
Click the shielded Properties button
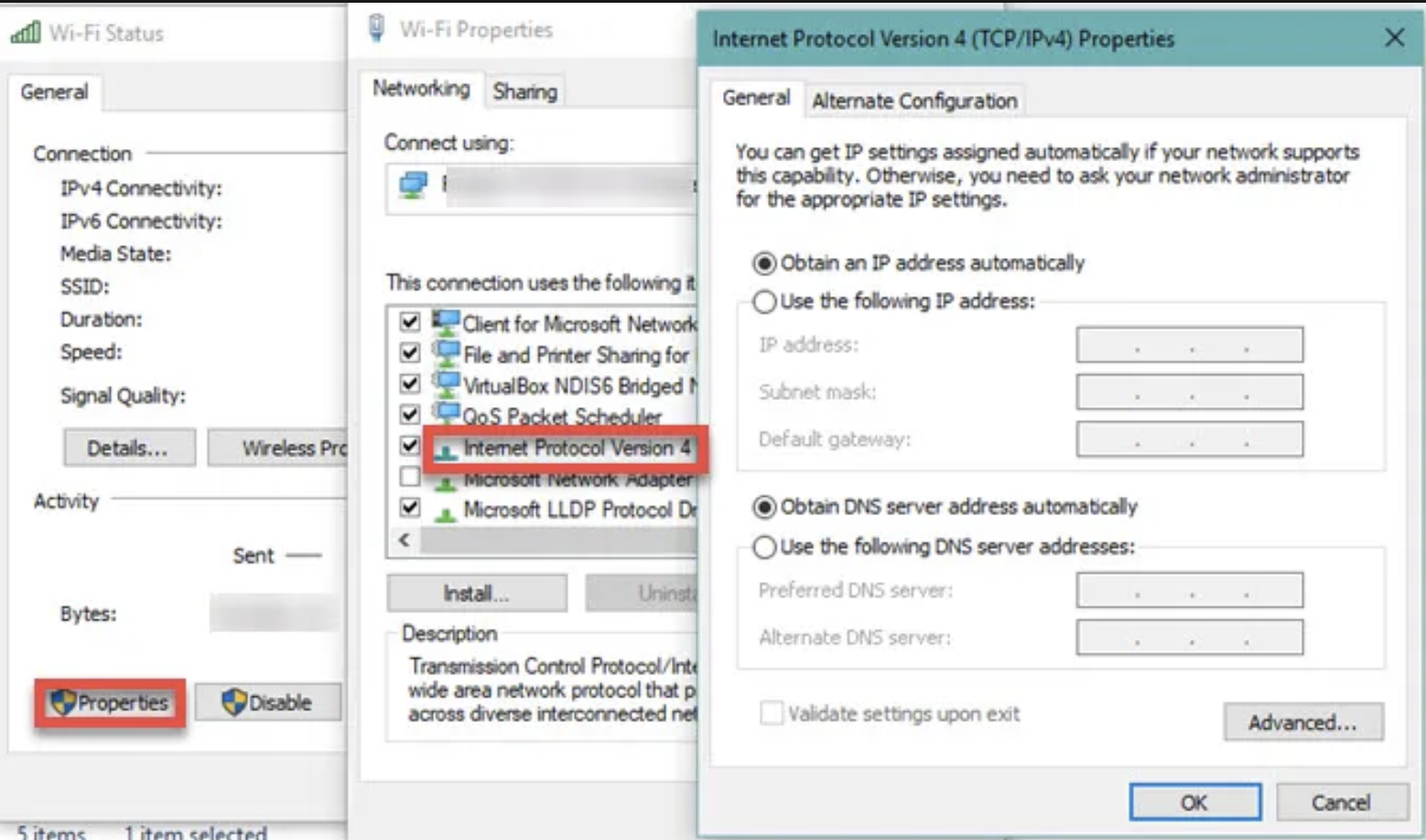click(x=110, y=703)
